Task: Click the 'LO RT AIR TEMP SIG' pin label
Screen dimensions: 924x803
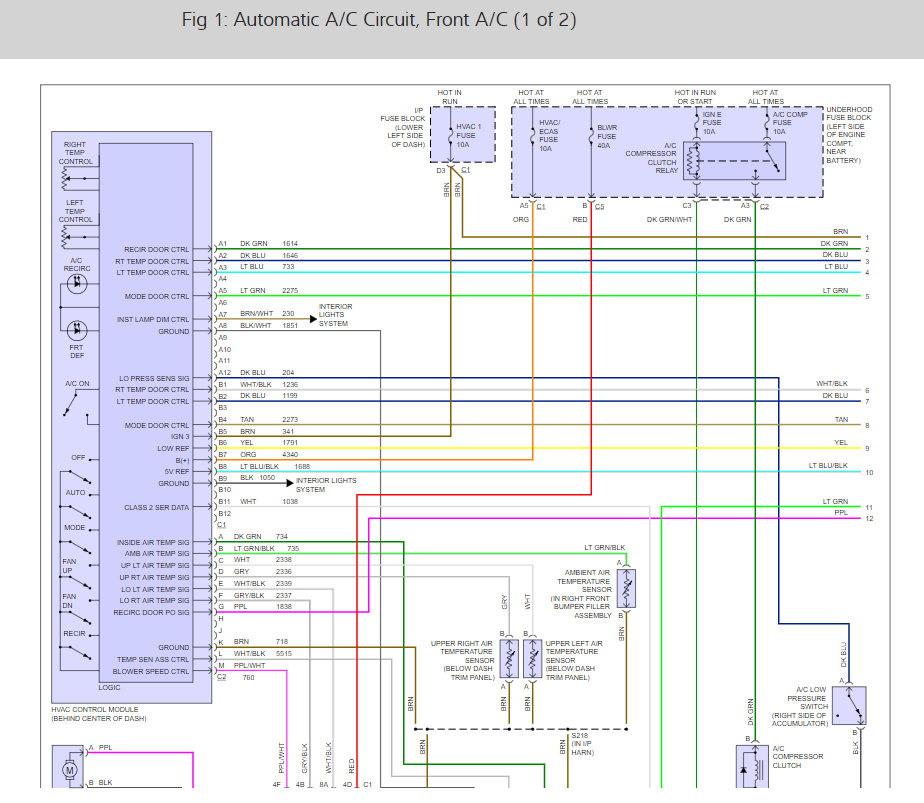Action: tap(154, 600)
